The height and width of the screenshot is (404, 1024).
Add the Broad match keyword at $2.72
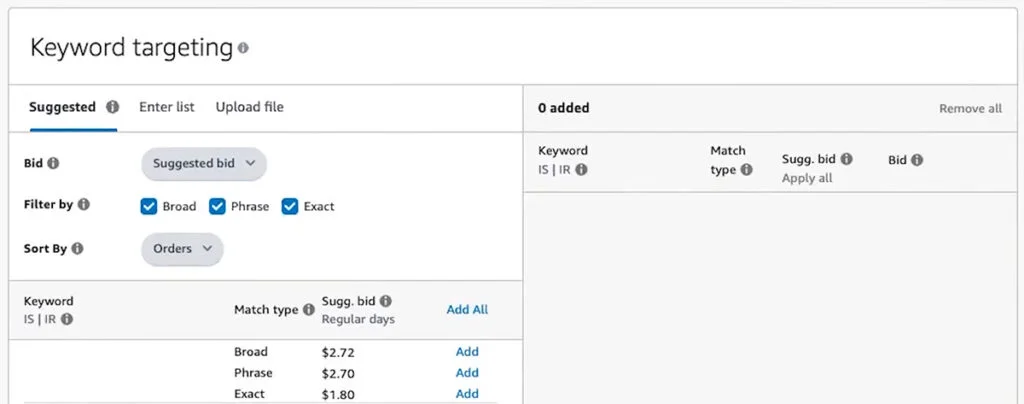pos(467,352)
